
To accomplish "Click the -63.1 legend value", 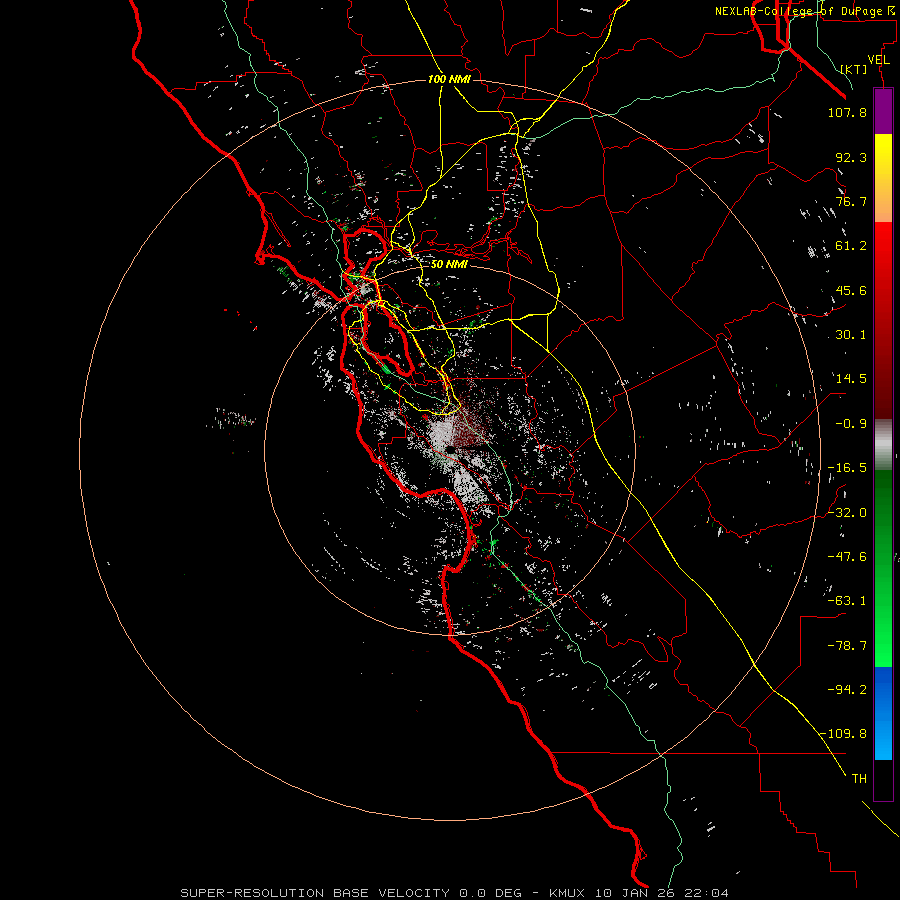I will [x=847, y=601].
